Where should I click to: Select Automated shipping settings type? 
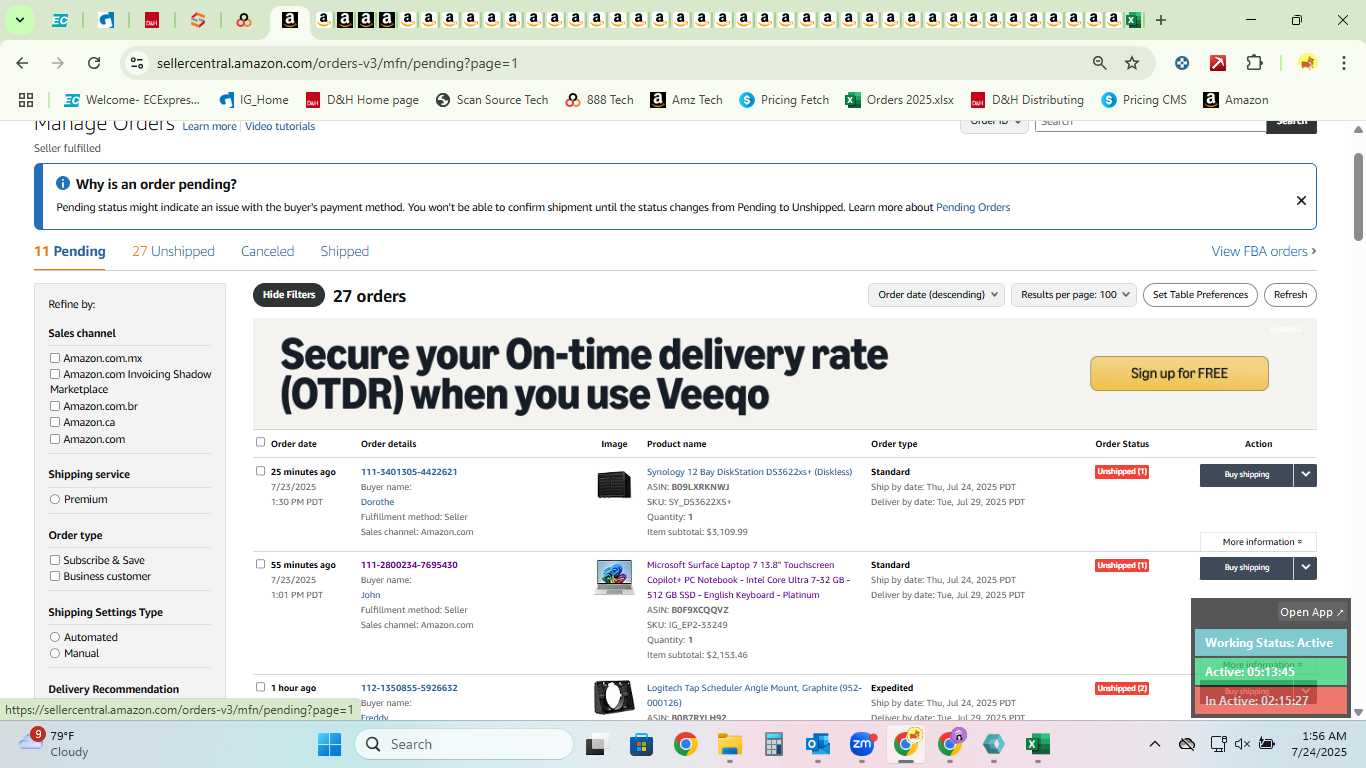point(55,637)
